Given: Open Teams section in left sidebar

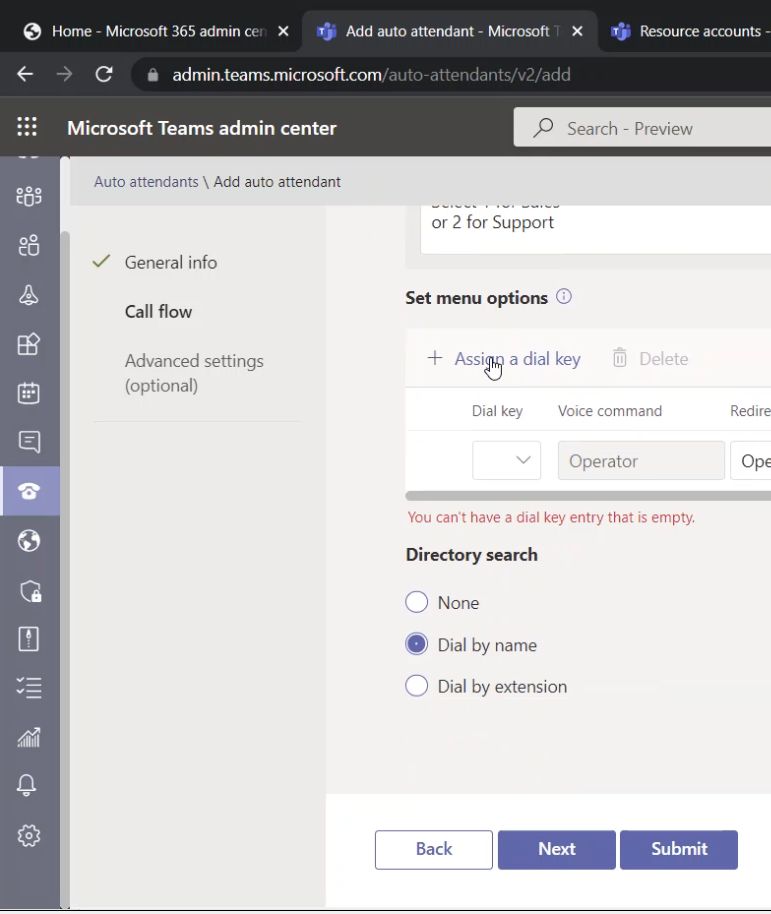Looking at the screenshot, I should pyautogui.click(x=29, y=196).
